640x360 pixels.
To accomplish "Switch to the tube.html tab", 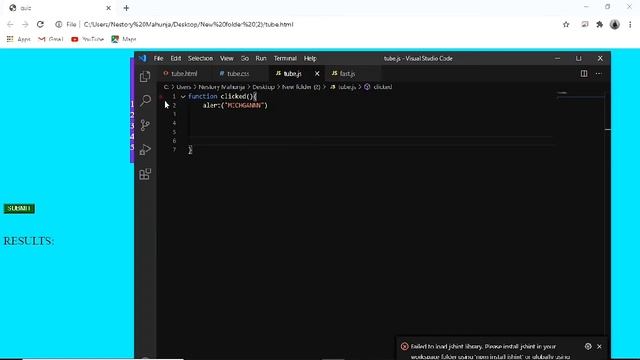I will point(184,73).
